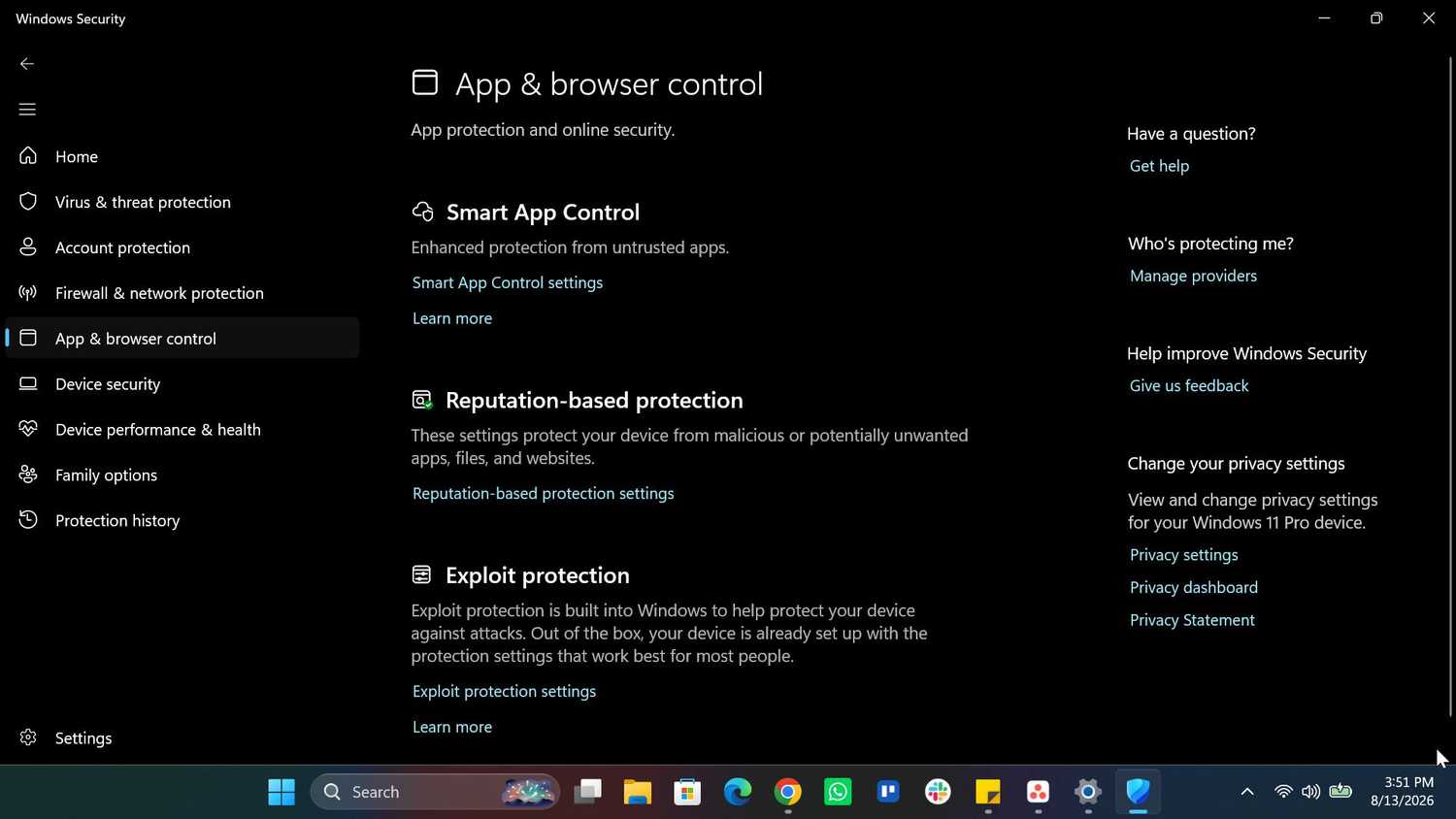Open Manage providers link
This screenshot has width=1456, height=819.
coord(1193,276)
